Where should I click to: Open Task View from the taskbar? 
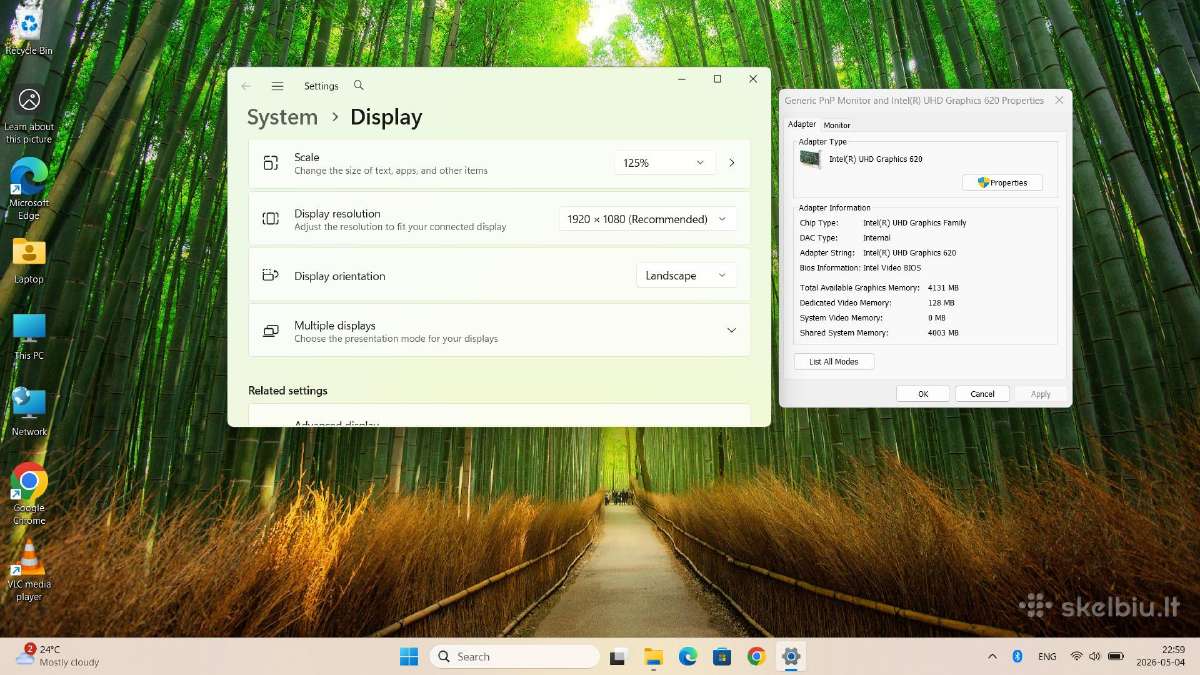click(x=618, y=656)
